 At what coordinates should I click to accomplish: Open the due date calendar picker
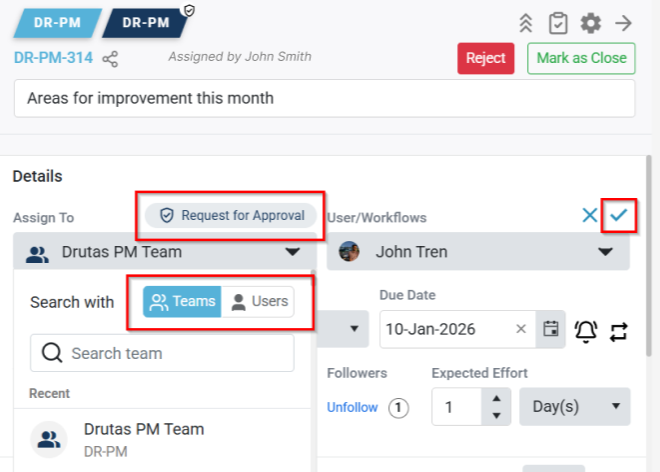pyautogui.click(x=550, y=329)
